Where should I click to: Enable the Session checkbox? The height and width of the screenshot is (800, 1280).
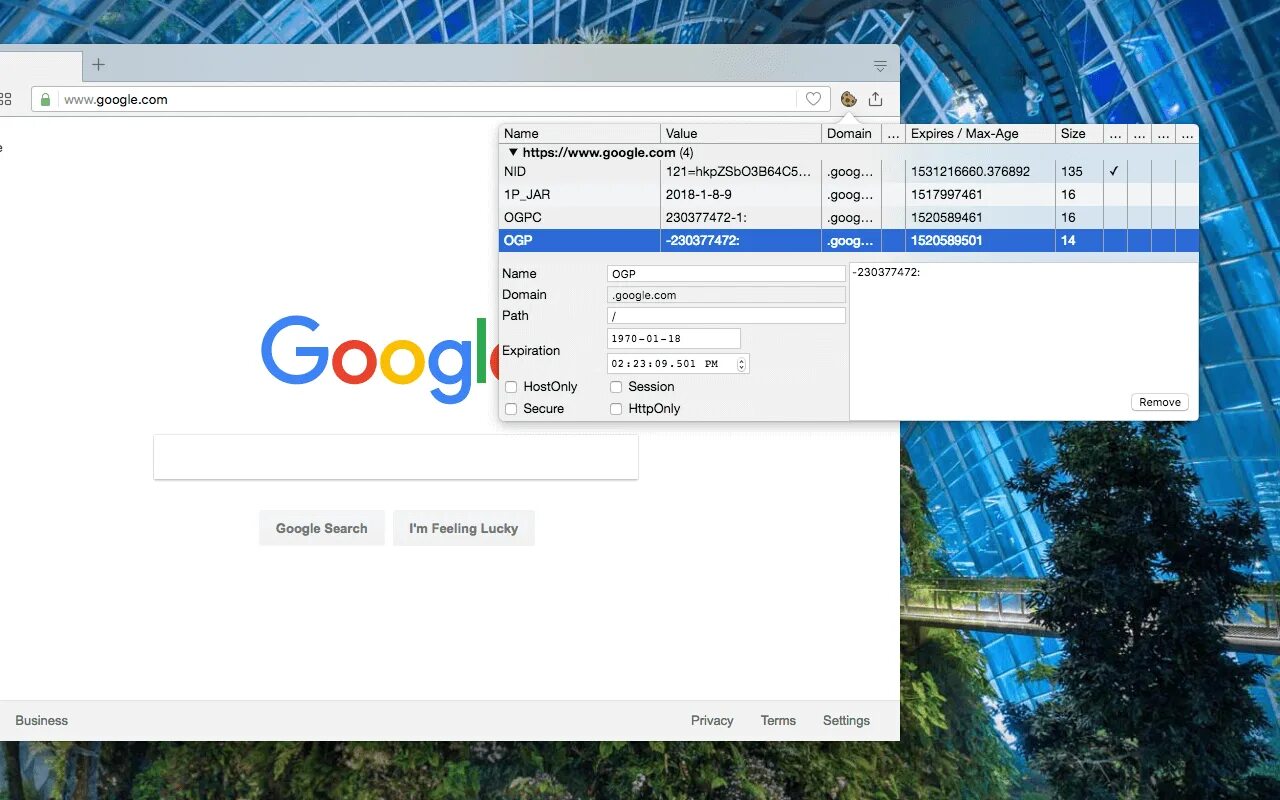pos(616,386)
